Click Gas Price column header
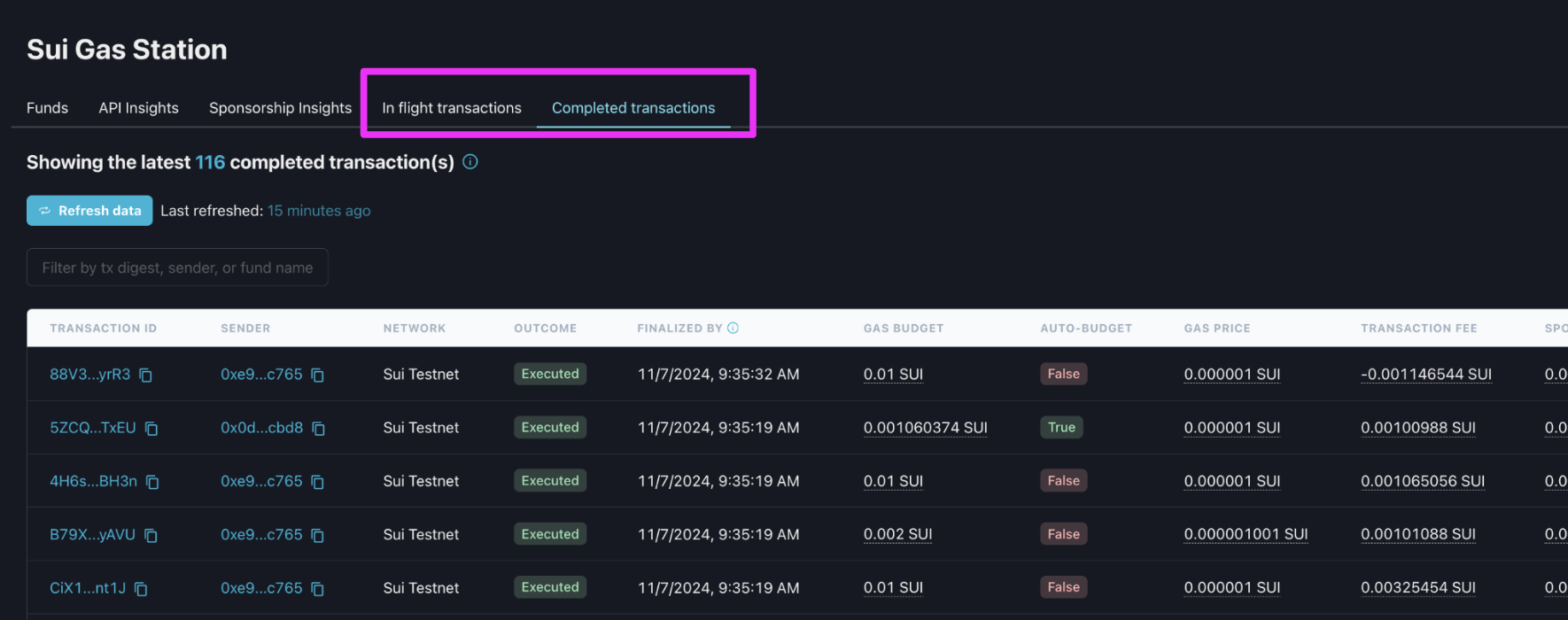The image size is (1568, 620). point(1217,329)
